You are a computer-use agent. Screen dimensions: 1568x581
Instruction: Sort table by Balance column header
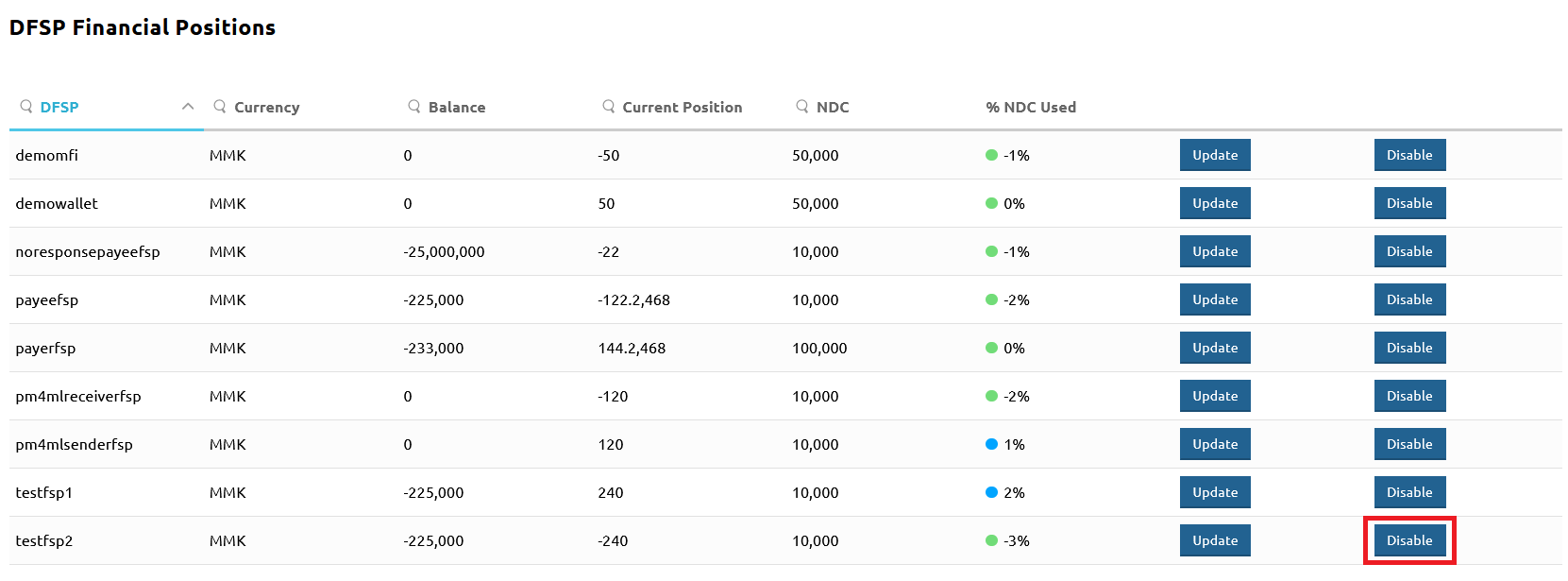[x=457, y=108]
